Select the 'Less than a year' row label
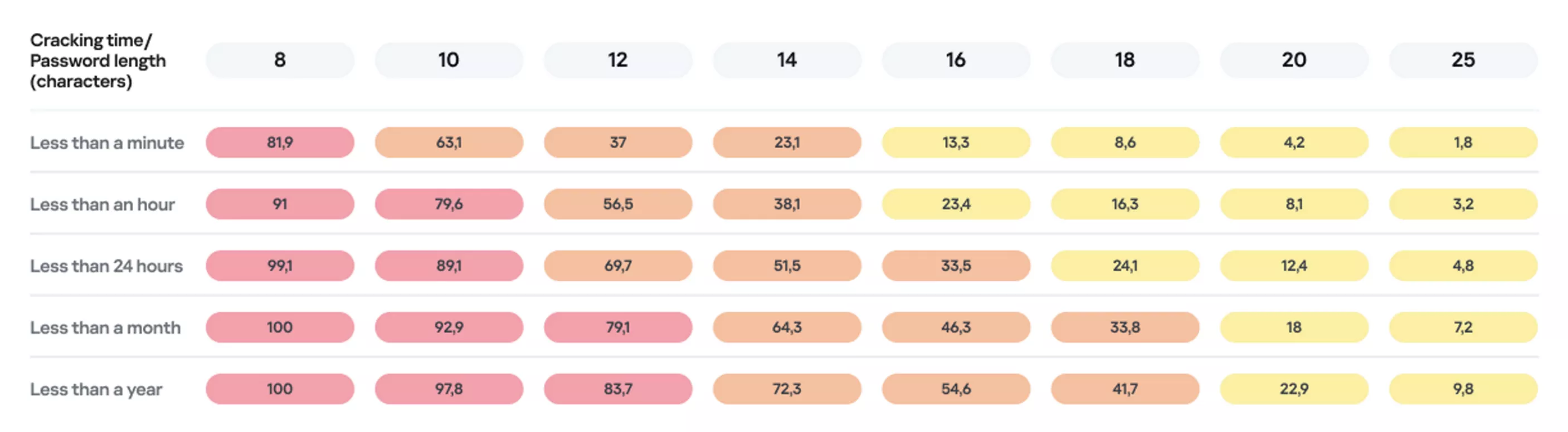 [96, 389]
